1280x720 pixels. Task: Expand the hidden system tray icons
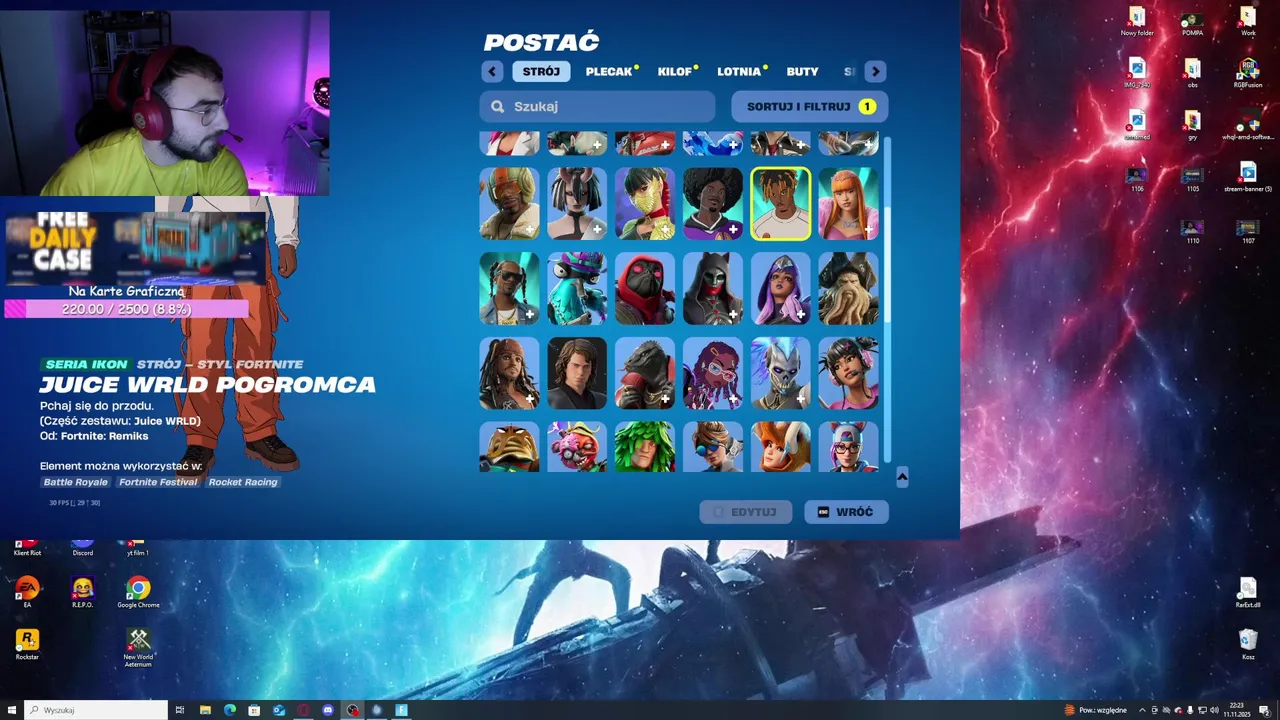coord(1142,710)
